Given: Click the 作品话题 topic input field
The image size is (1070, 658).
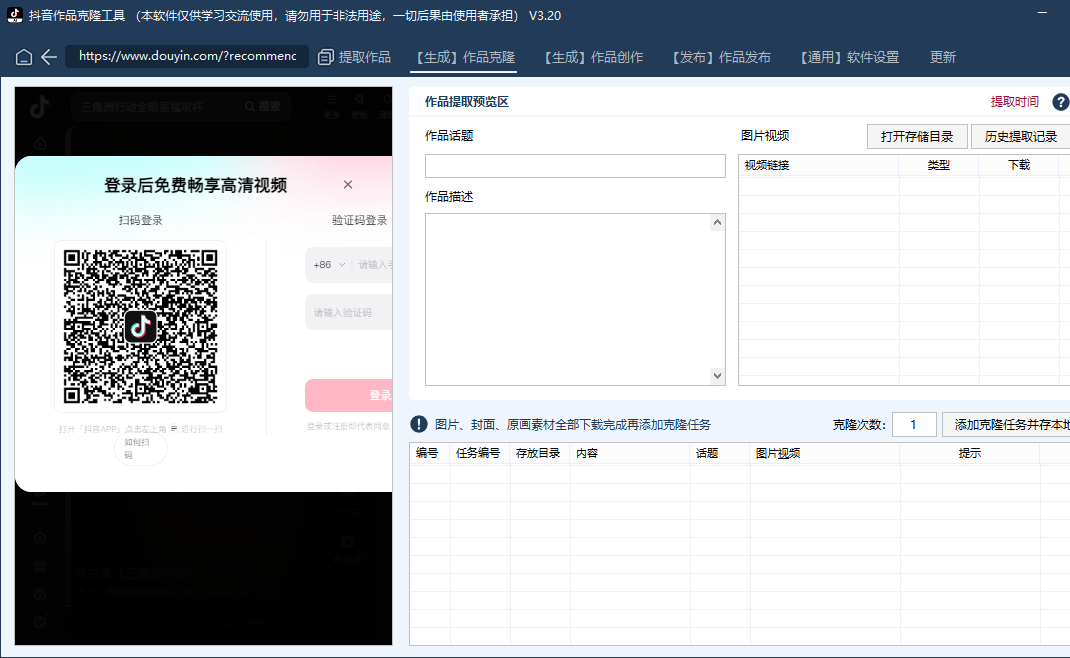Looking at the screenshot, I should (575, 165).
